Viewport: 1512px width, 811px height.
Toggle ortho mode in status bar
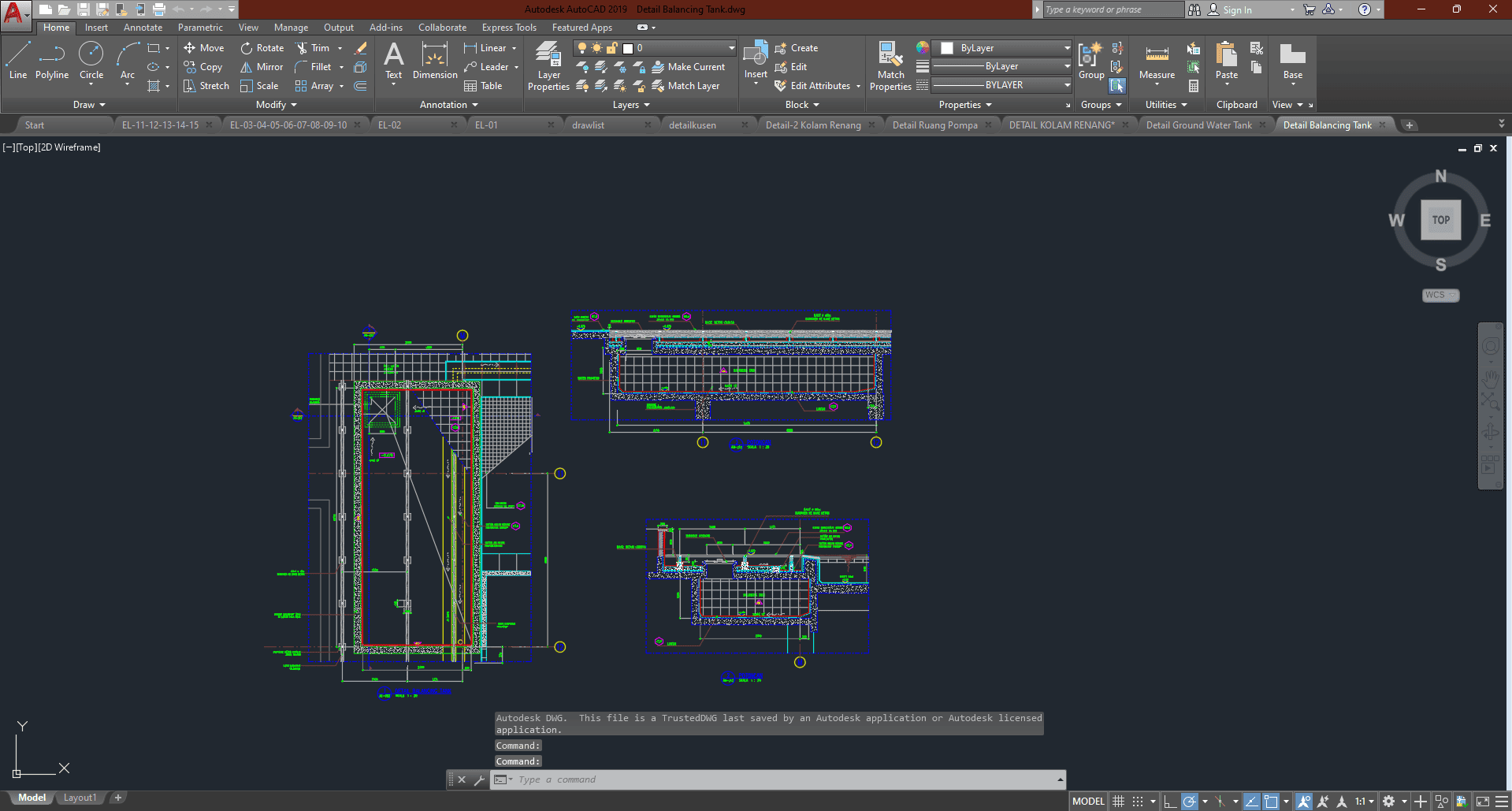pos(1170,802)
